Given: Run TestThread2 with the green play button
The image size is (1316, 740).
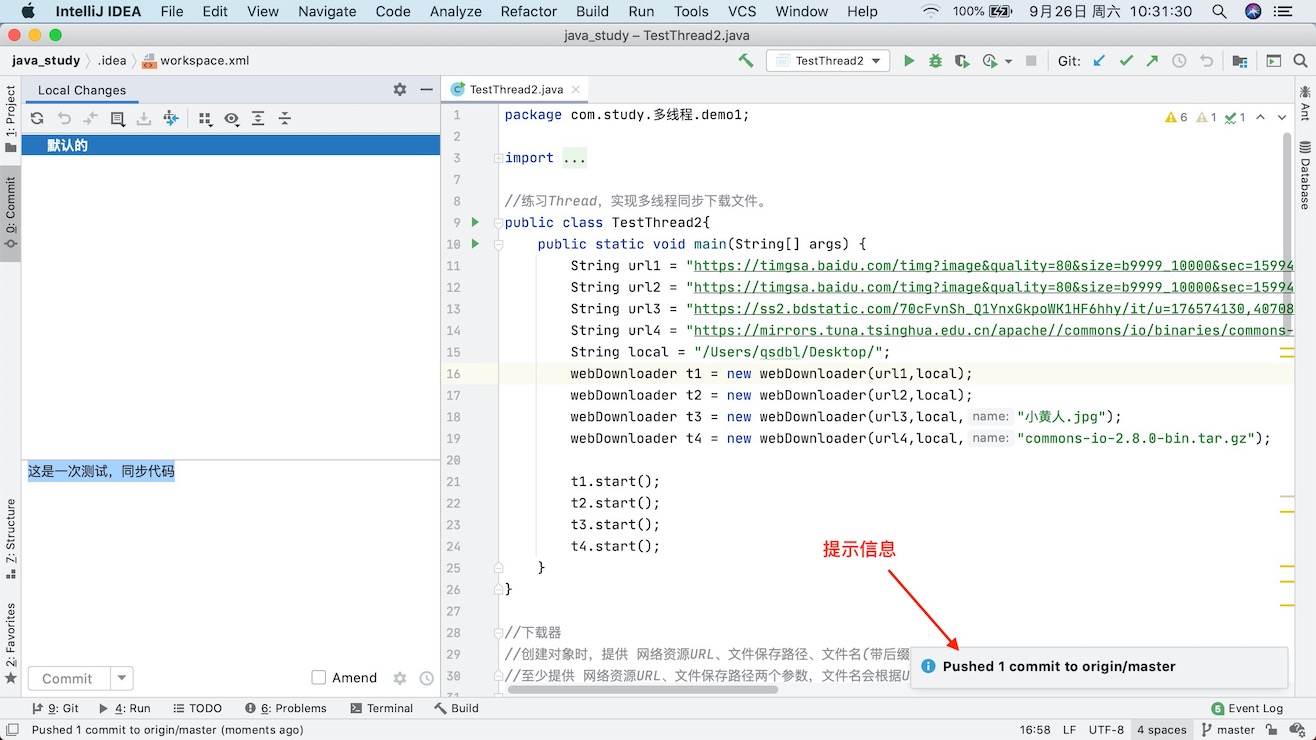Looking at the screenshot, I should coord(909,61).
